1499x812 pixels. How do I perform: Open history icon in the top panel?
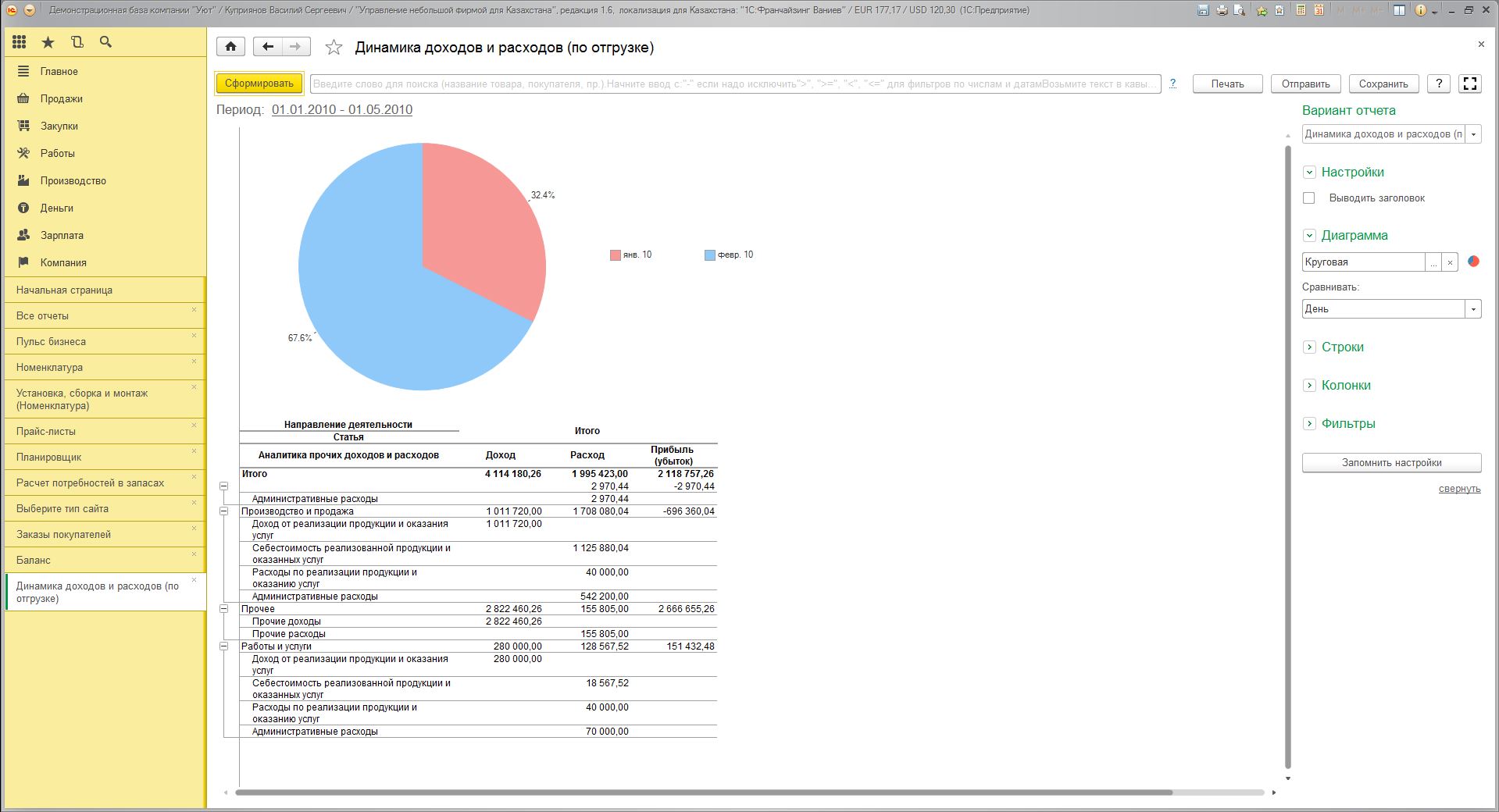pyautogui.click(x=77, y=42)
